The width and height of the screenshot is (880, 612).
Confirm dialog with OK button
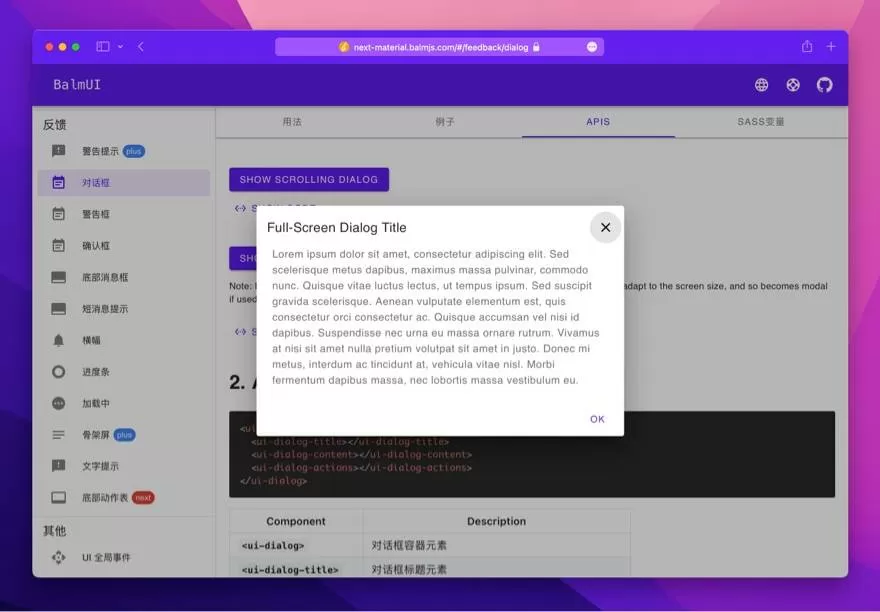click(x=597, y=419)
